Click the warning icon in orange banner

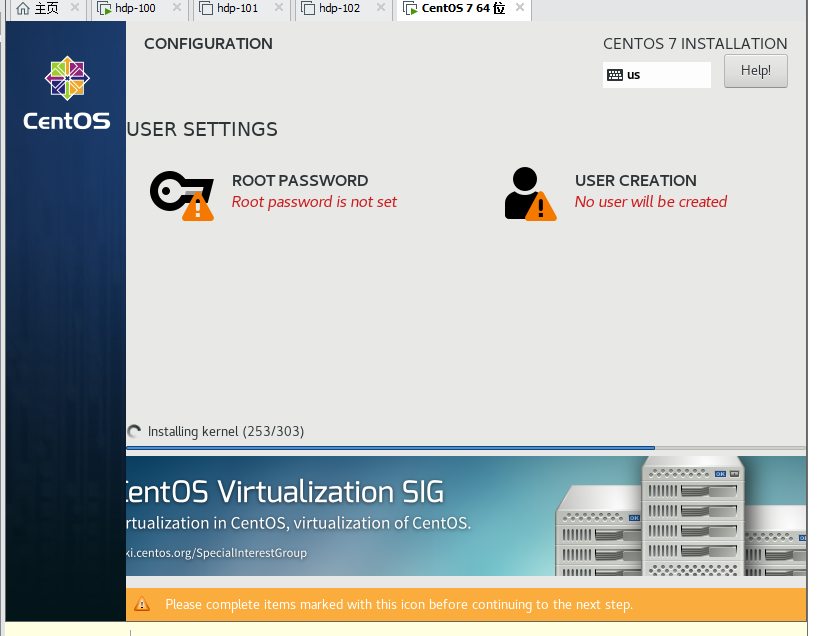pyautogui.click(x=142, y=604)
